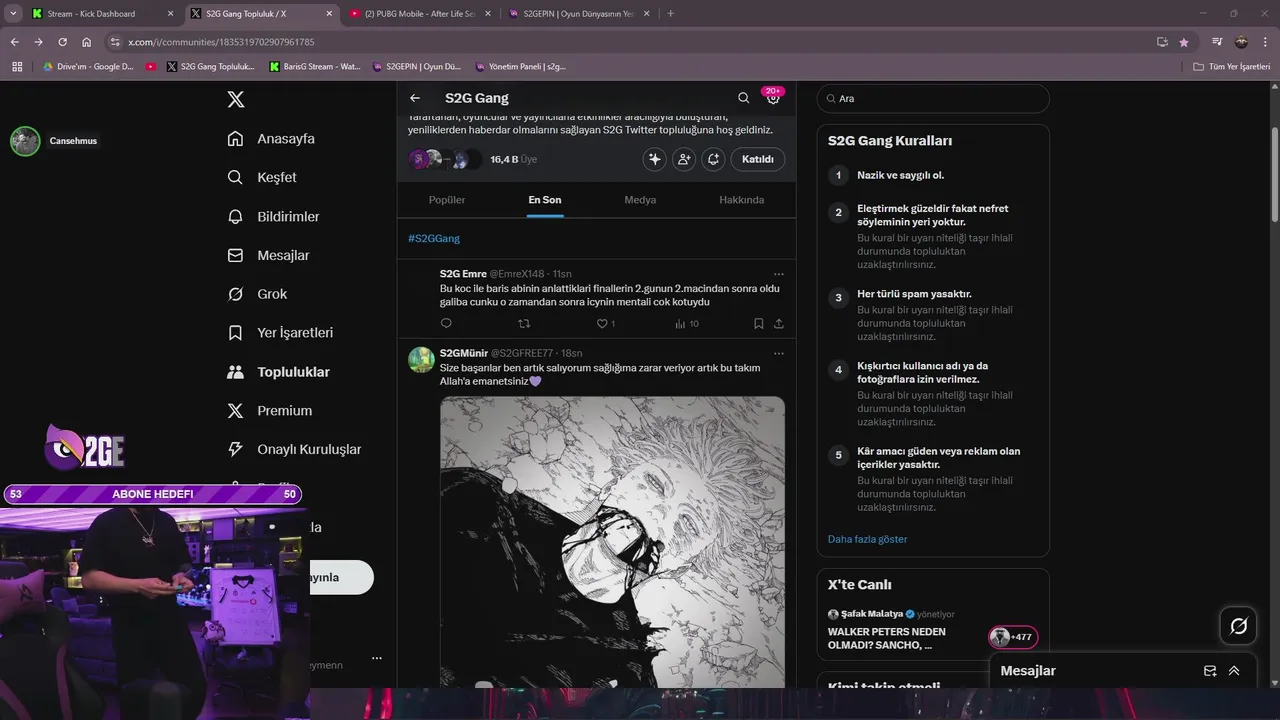Screen dimensions: 1280x720
Task: Open Tüm Yer İşaretleri folder
Action: tap(1231, 67)
